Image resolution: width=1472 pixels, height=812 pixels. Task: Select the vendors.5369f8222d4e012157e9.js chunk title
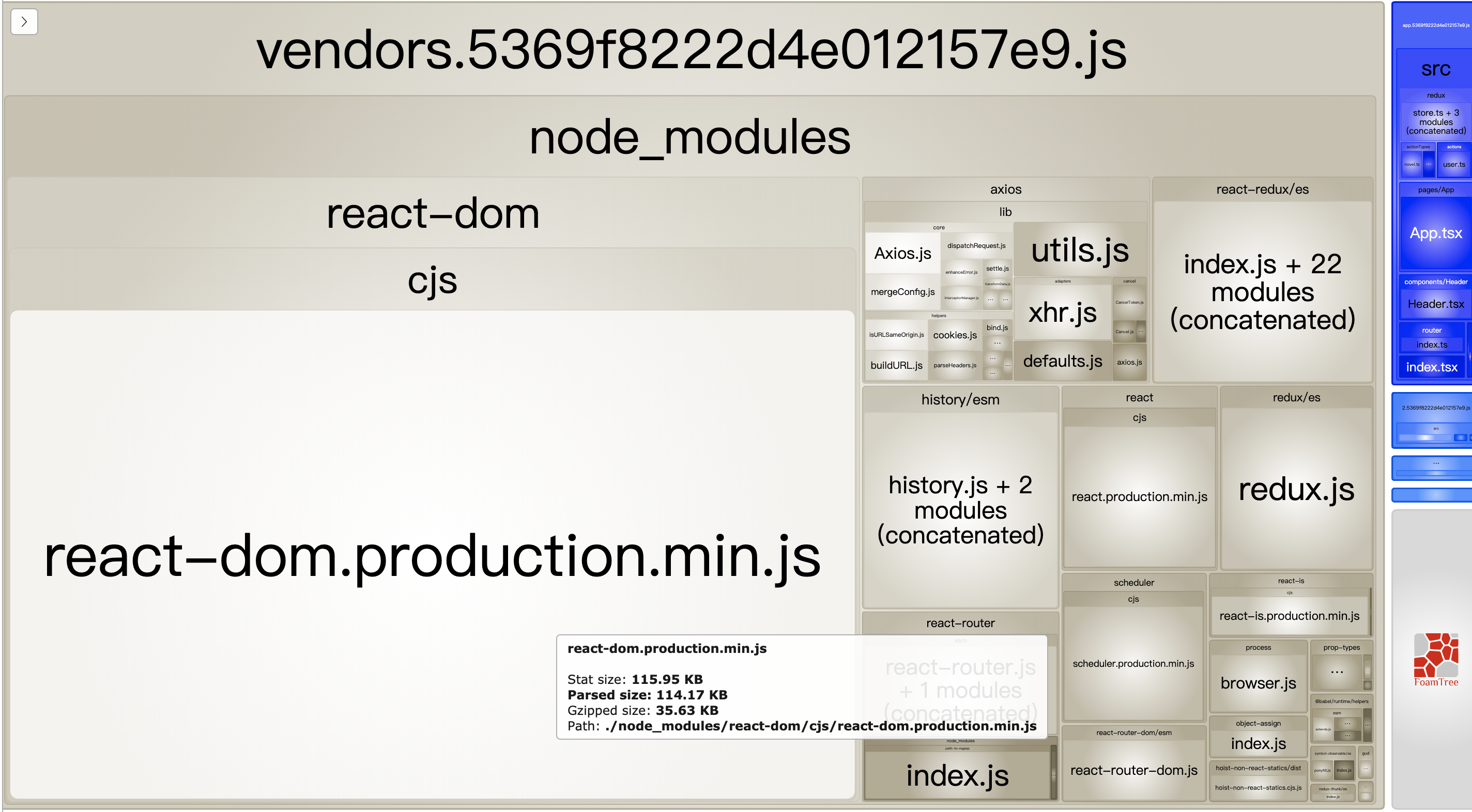tap(691, 50)
